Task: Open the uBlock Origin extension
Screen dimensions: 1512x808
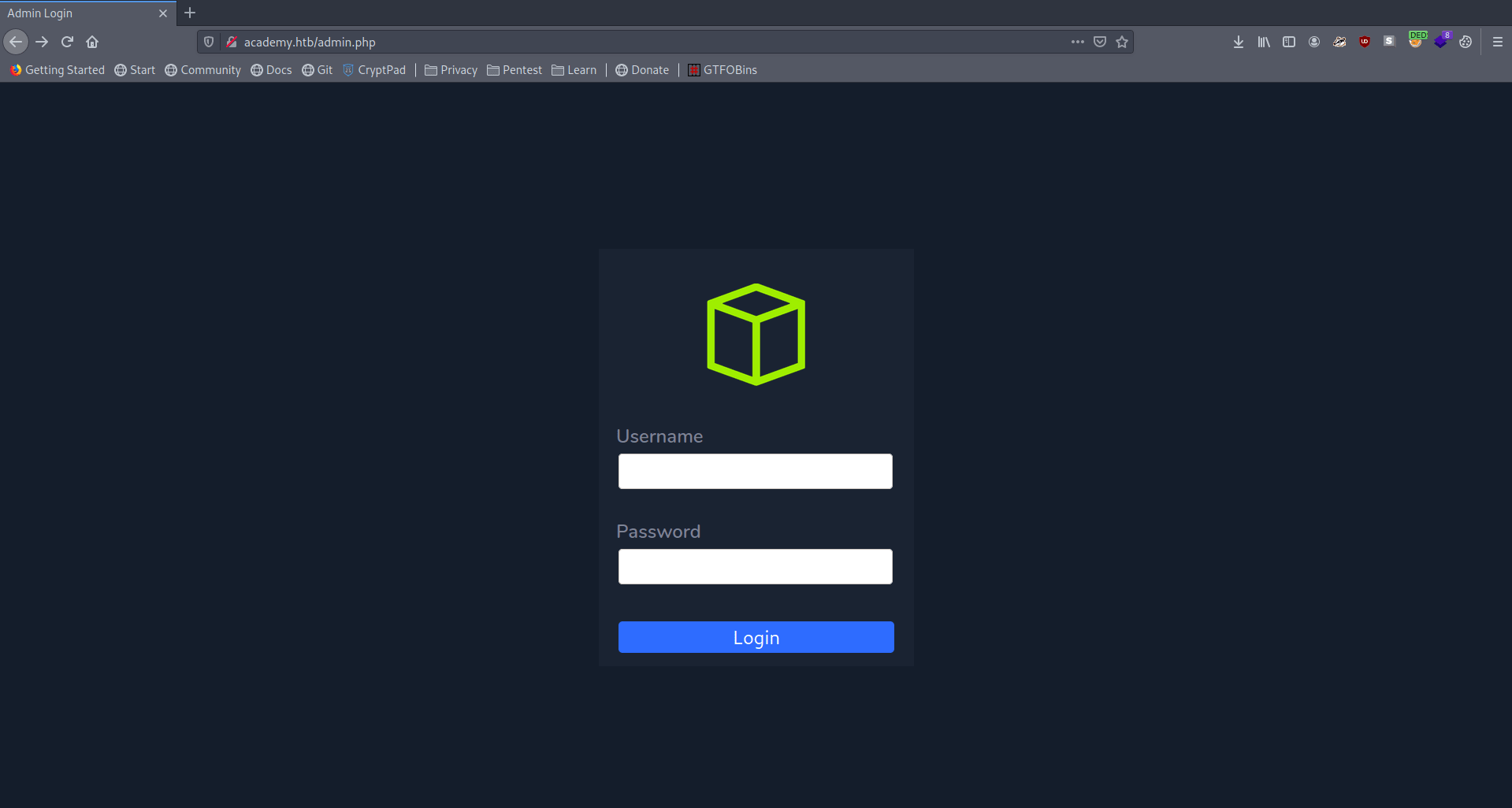Action: click(x=1365, y=42)
